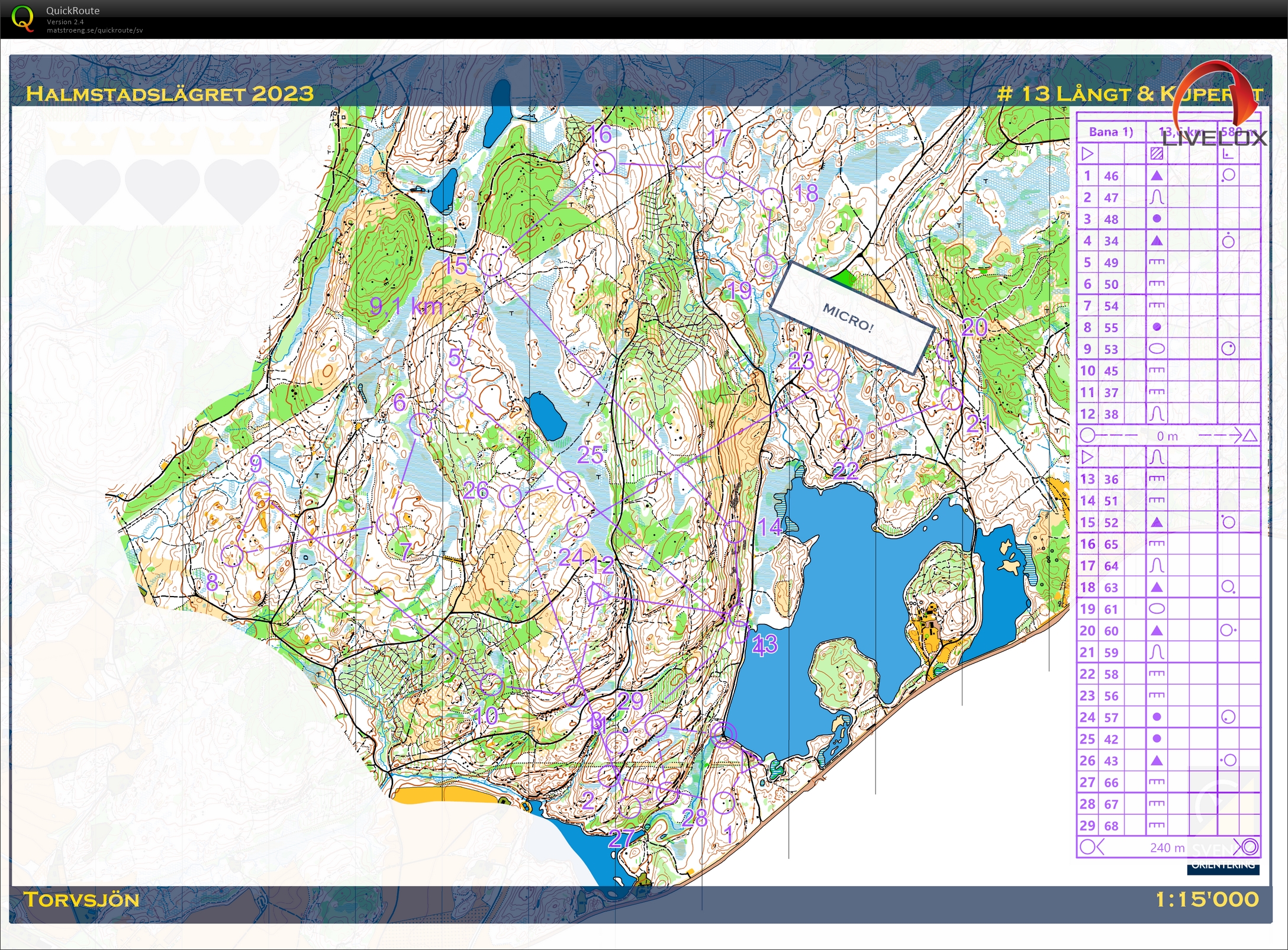Click the re-entrant symbol in row 17 64
This screenshot has width=1288, height=950.
pyautogui.click(x=1156, y=565)
